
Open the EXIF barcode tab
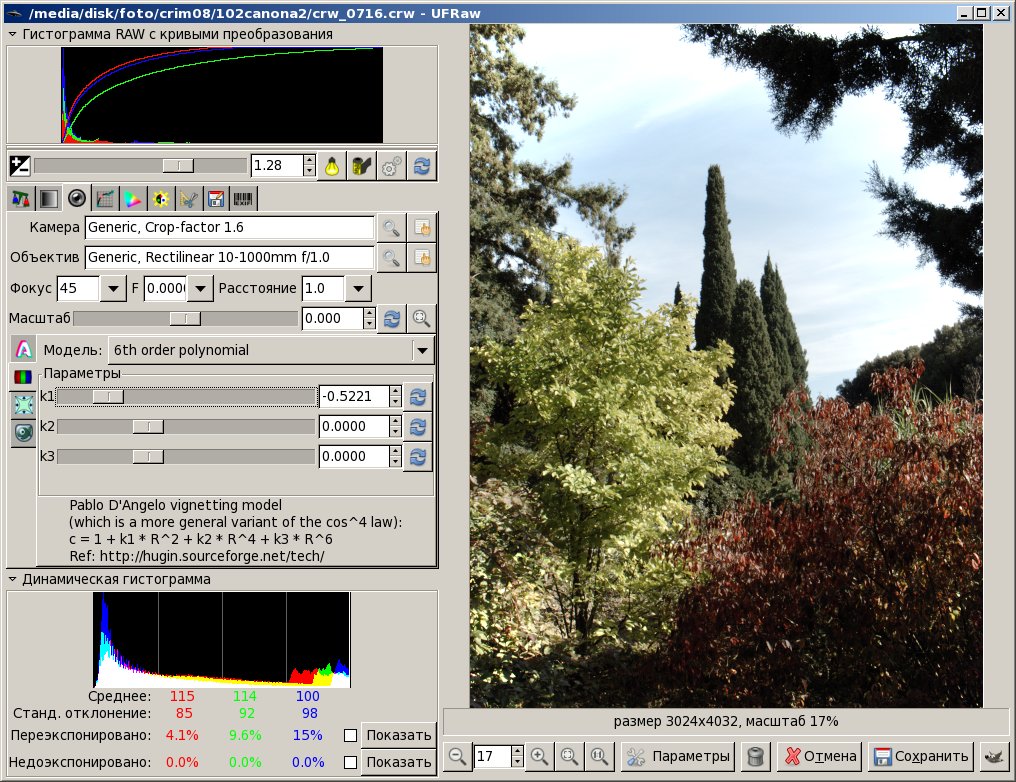coord(243,199)
